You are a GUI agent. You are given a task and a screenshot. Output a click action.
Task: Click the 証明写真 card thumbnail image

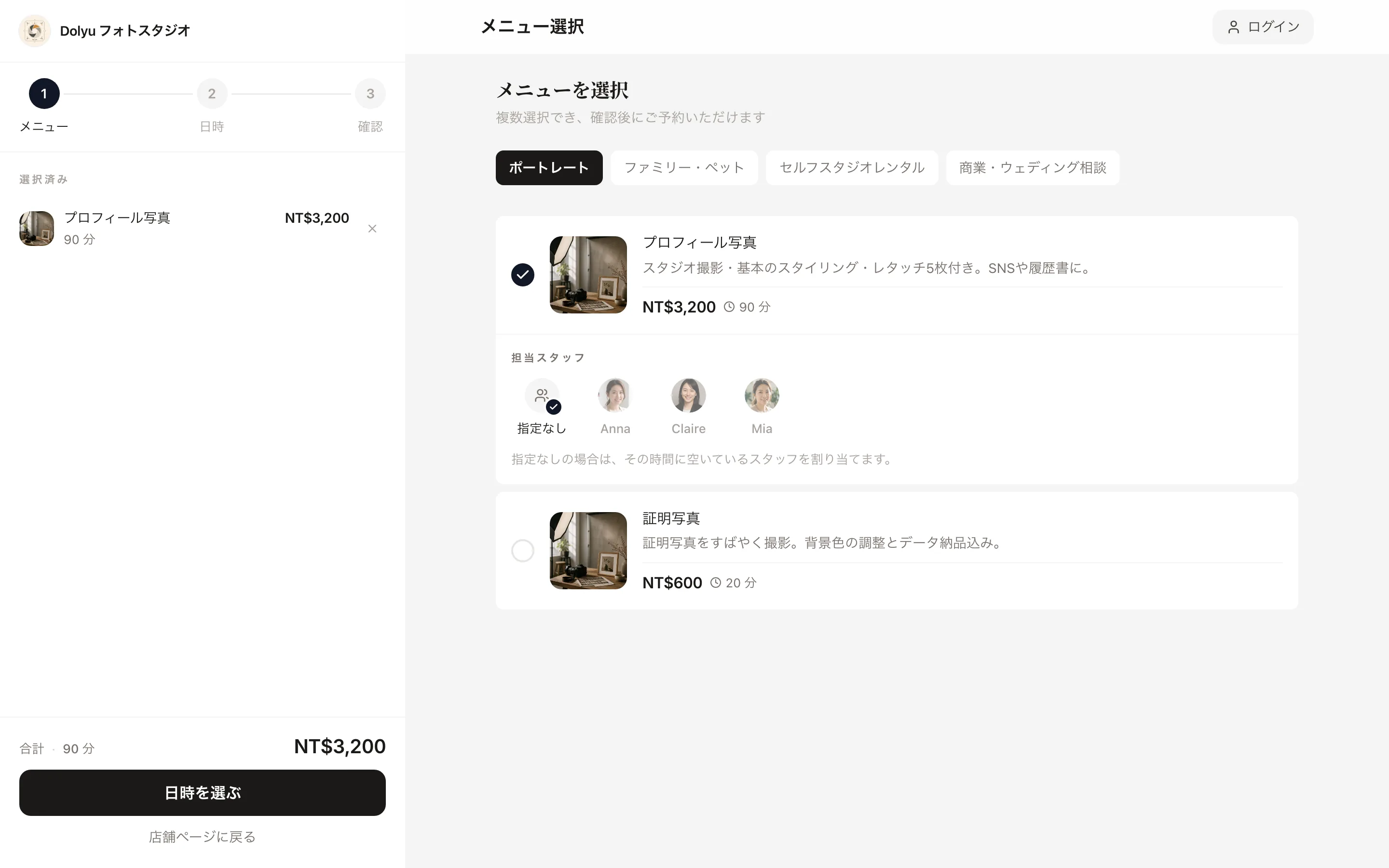[x=588, y=551]
